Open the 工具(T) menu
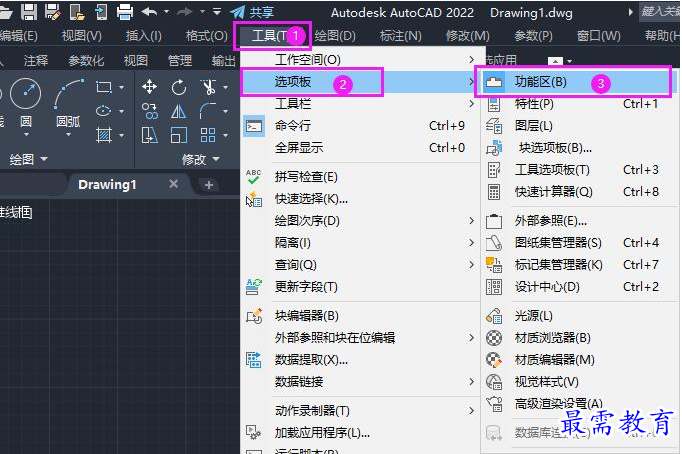The width and height of the screenshot is (682, 454). 273,36
